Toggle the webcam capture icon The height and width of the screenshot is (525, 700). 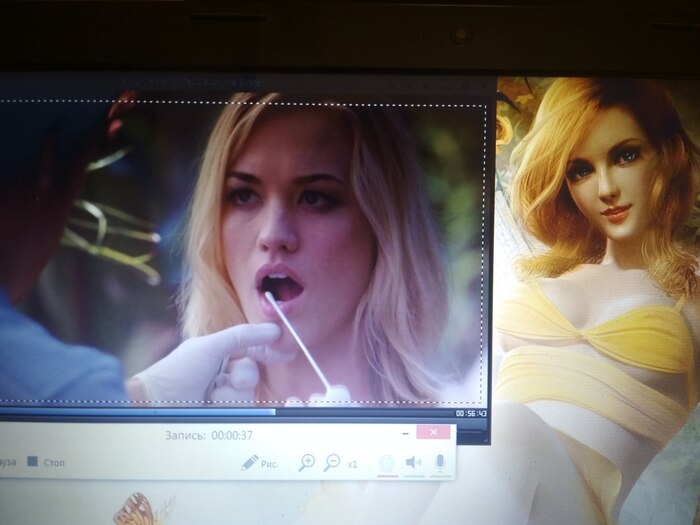[x=386, y=462]
